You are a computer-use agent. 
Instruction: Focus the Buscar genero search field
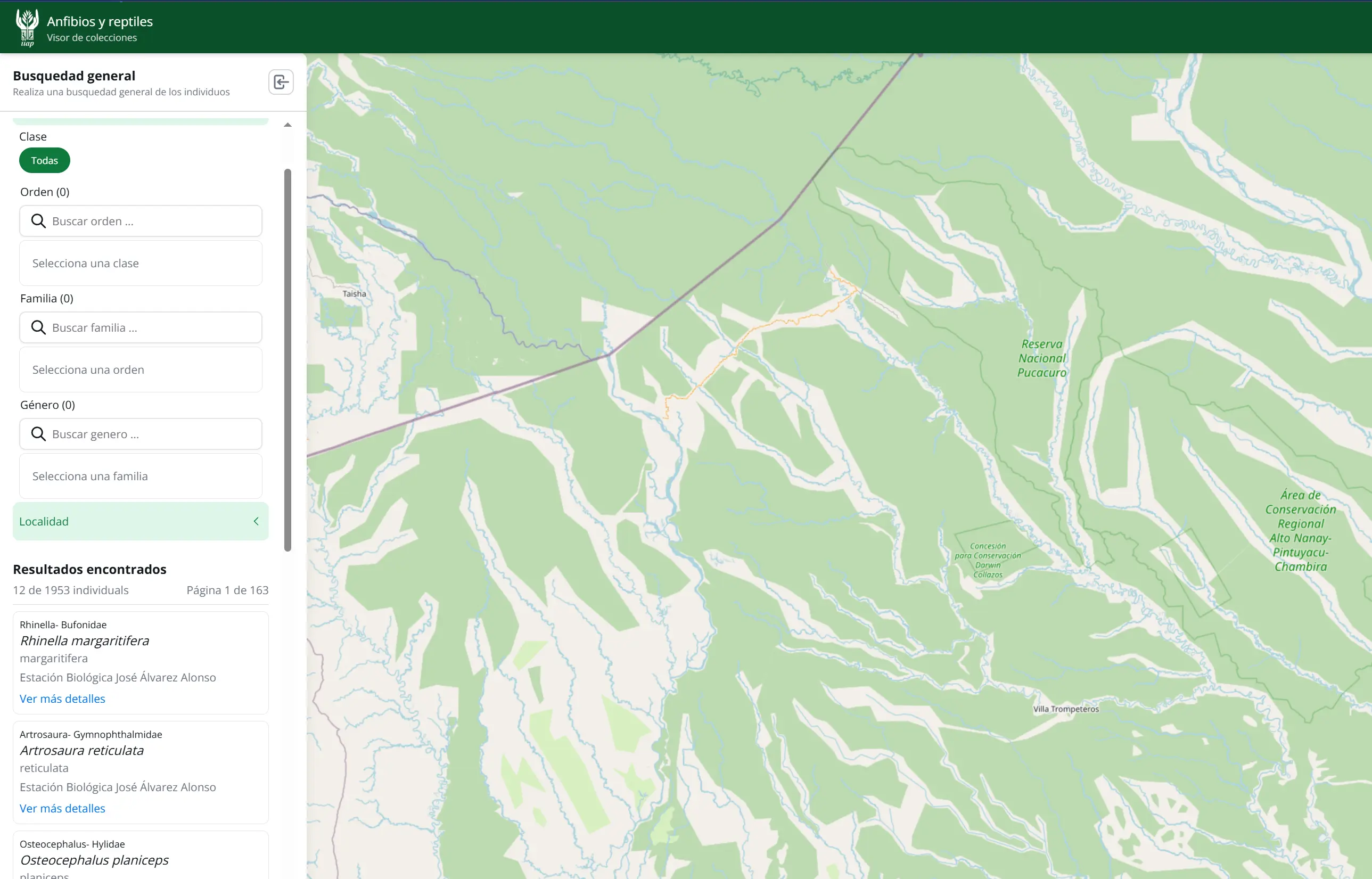[x=141, y=434]
